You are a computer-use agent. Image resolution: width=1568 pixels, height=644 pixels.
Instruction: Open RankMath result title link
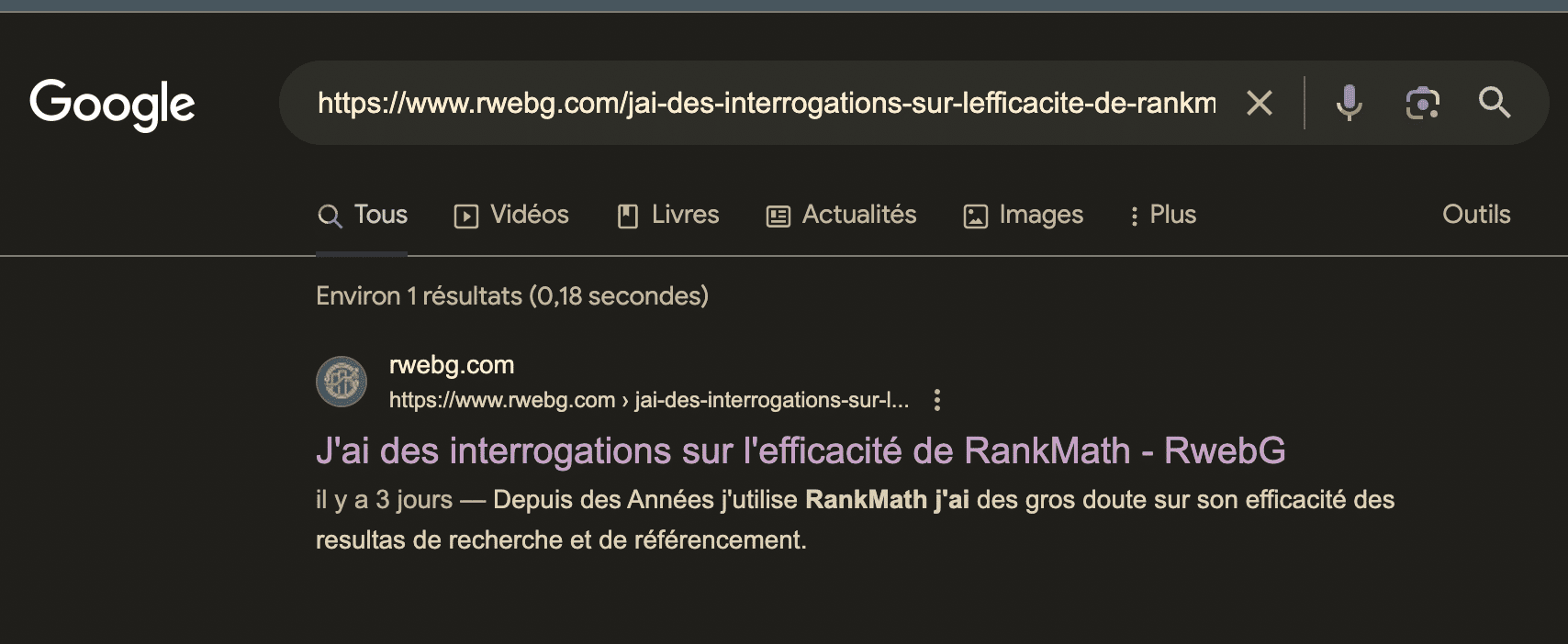(x=801, y=450)
